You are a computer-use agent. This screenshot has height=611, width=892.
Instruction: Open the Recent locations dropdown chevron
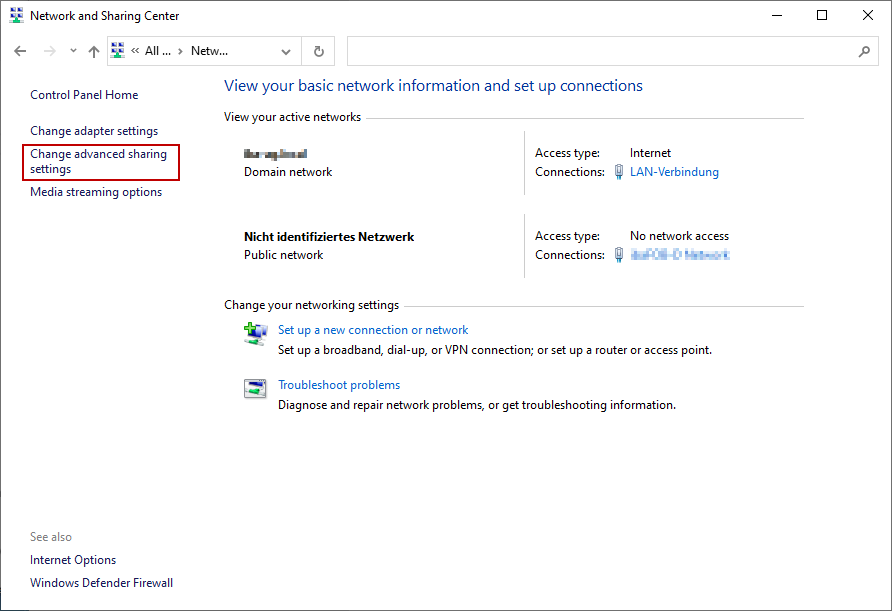pyautogui.click(x=73, y=51)
